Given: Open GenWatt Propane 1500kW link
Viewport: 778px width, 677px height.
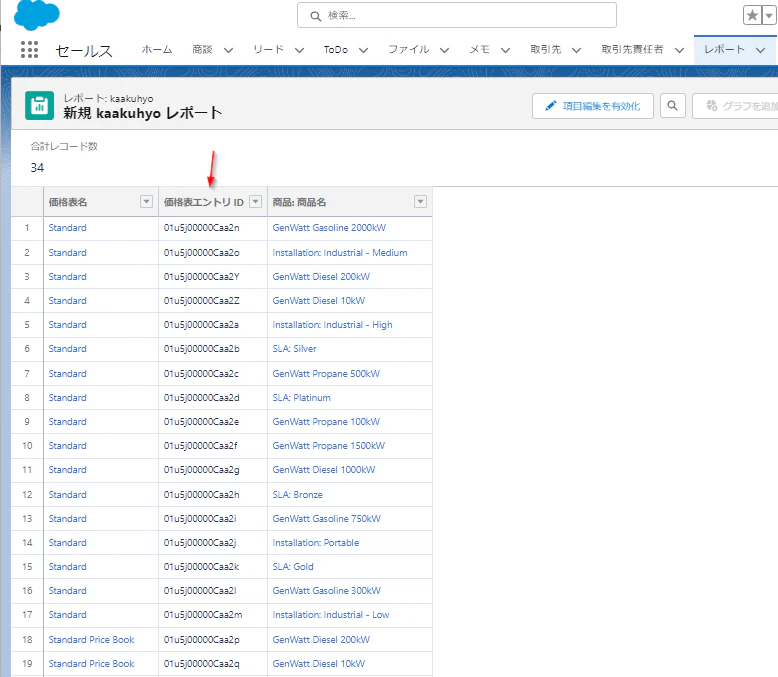Looking at the screenshot, I should point(328,446).
